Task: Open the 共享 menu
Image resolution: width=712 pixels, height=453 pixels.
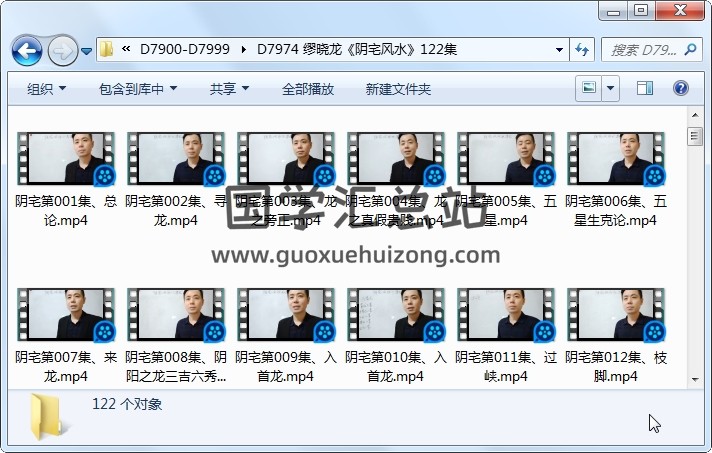Action: click(x=229, y=89)
